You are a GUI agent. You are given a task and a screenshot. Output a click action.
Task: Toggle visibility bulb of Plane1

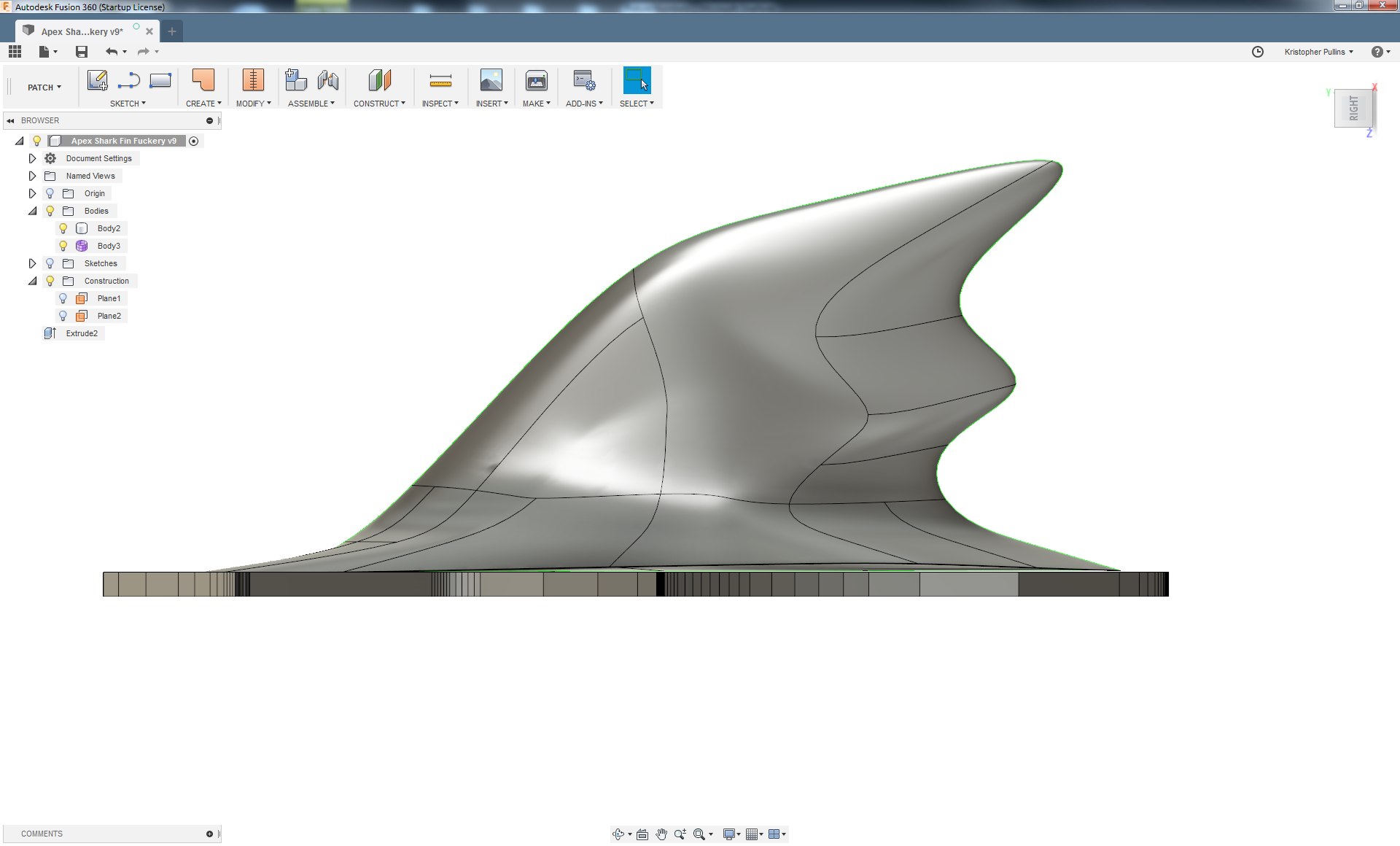point(63,298)
